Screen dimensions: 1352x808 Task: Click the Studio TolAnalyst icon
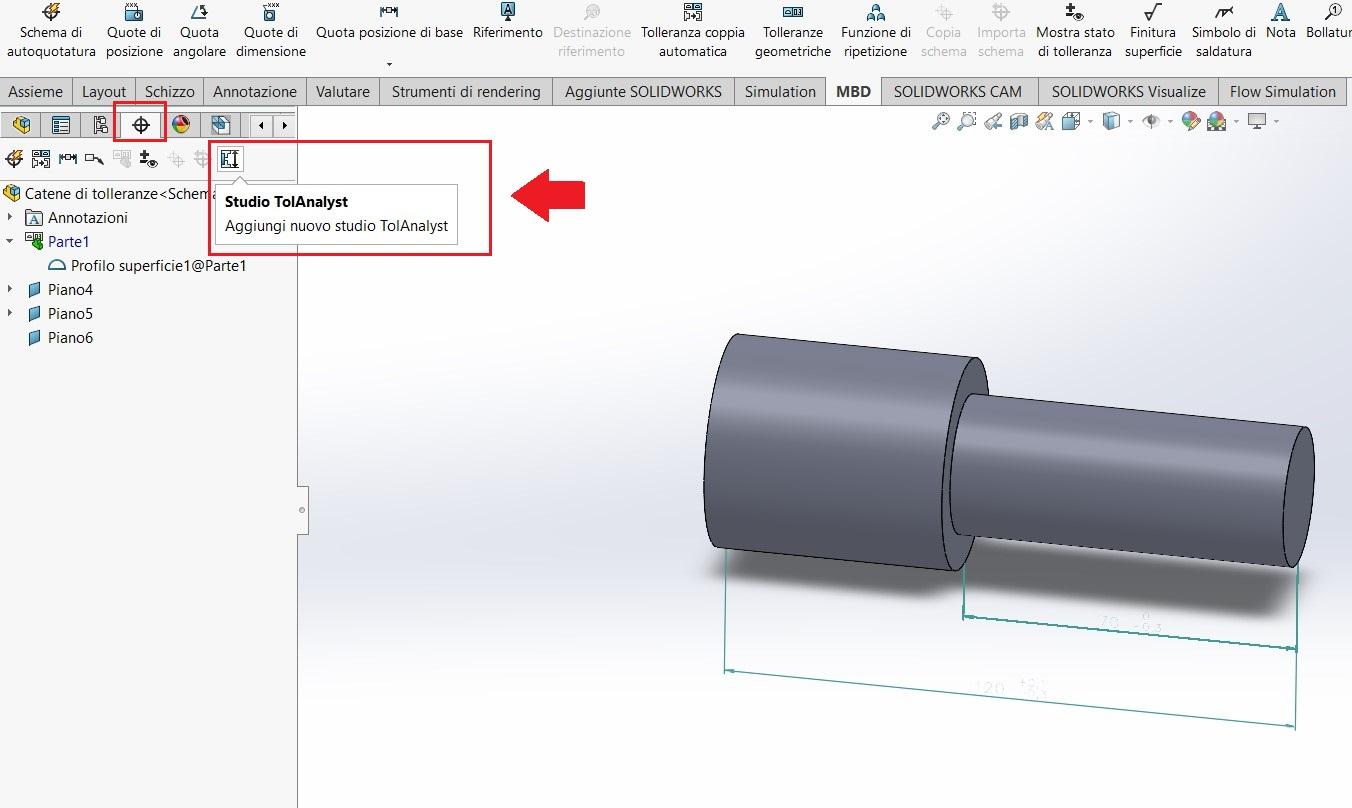click(230, 159)
